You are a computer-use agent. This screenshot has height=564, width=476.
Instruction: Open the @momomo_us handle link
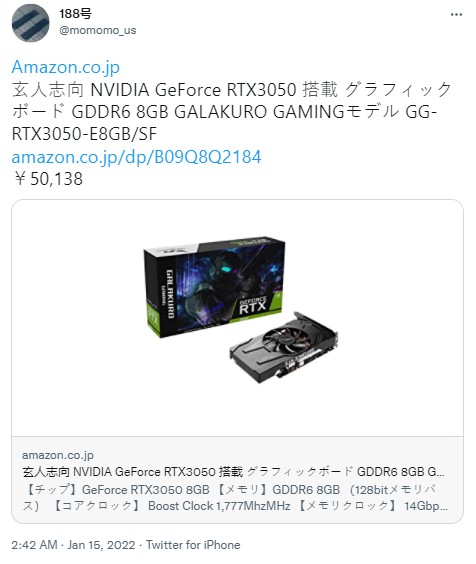pos(98,30)
